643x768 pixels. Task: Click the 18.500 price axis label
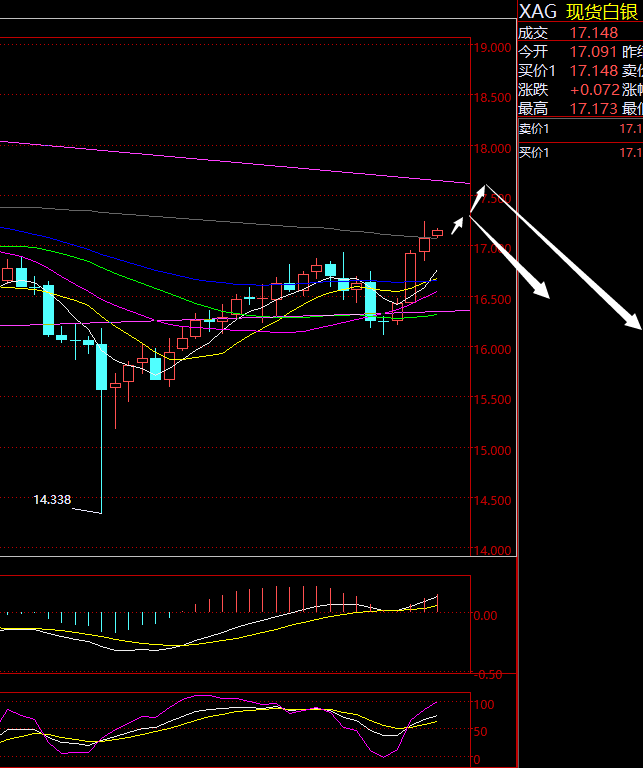pos(492,98)
